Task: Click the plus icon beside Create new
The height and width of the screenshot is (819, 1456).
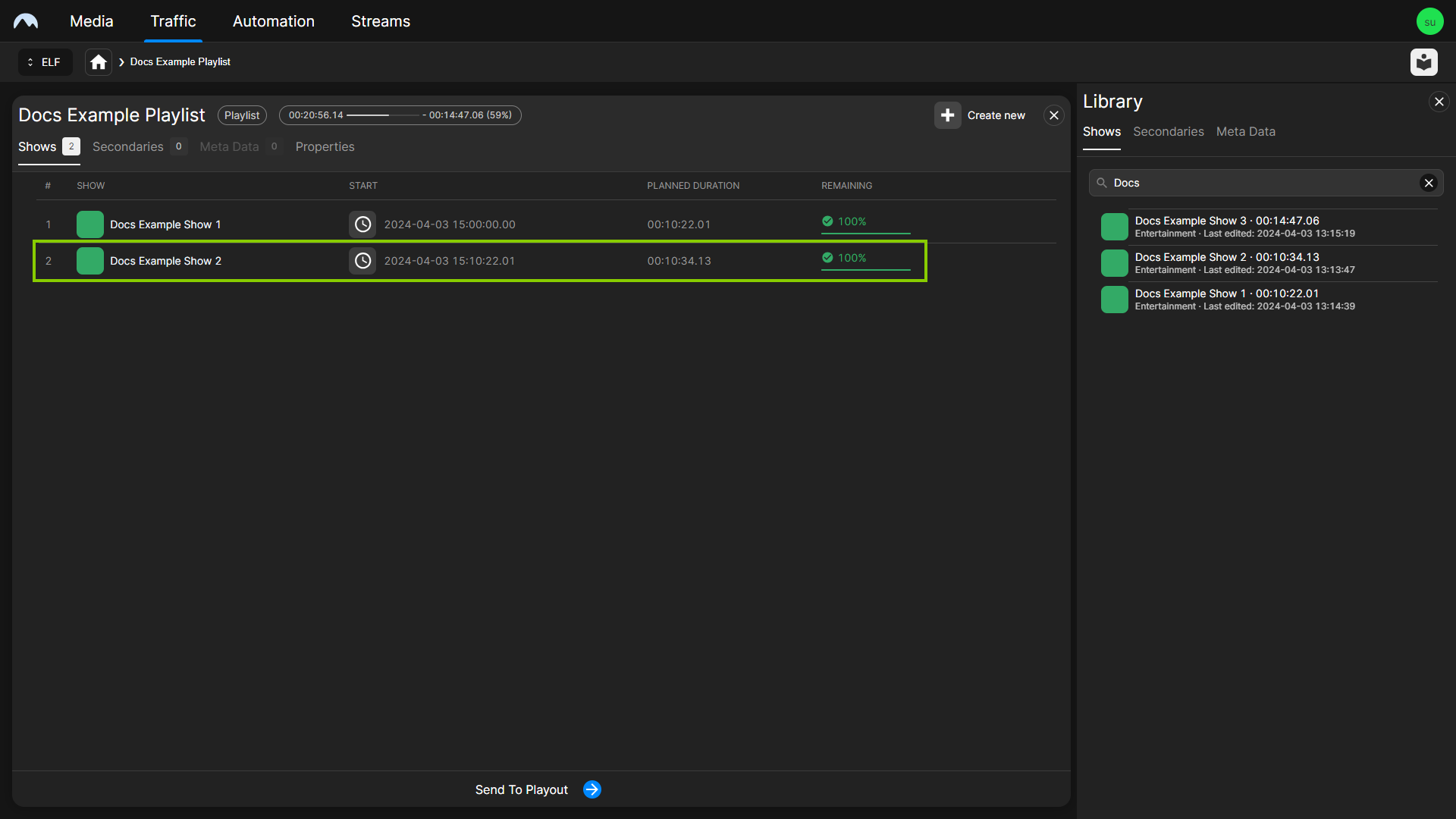Action: tap(947, 115)
